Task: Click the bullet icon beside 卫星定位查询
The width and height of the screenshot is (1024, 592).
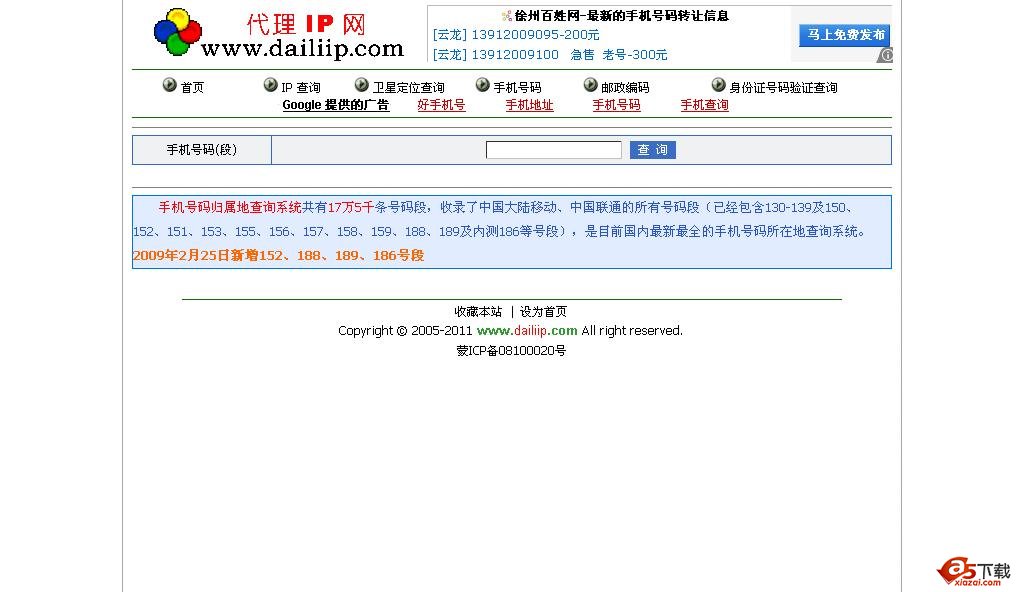Action: tap(362, 85)
